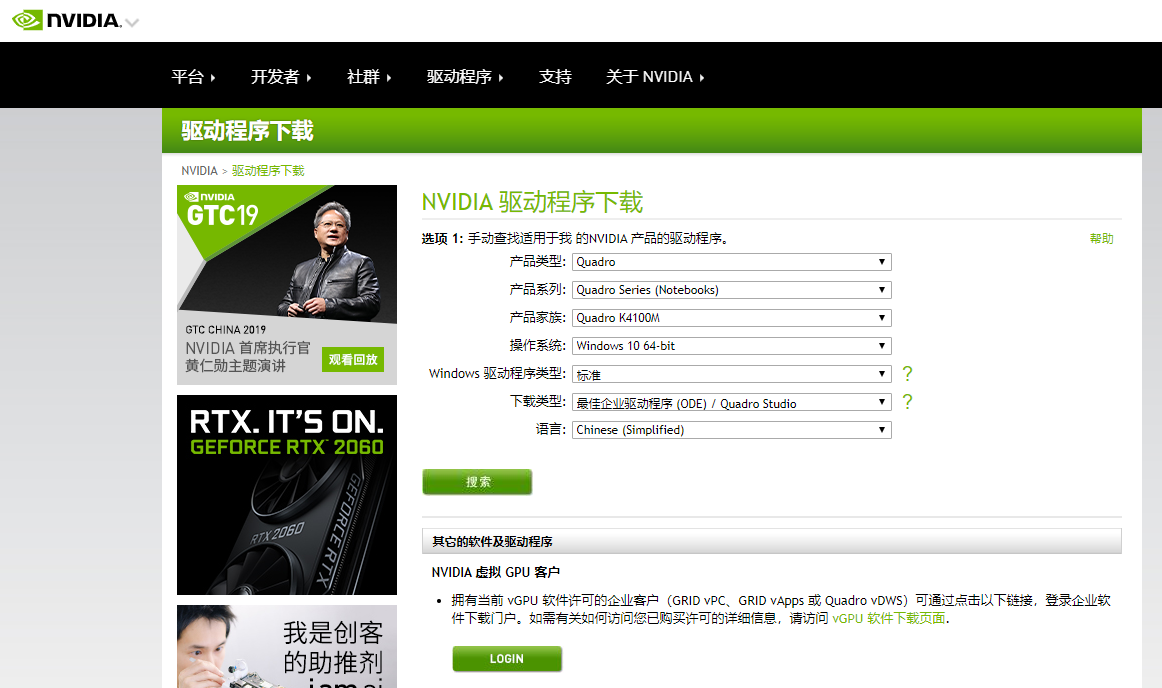Click help question mark next to 驱动程序类型

(x=907, y=374)
